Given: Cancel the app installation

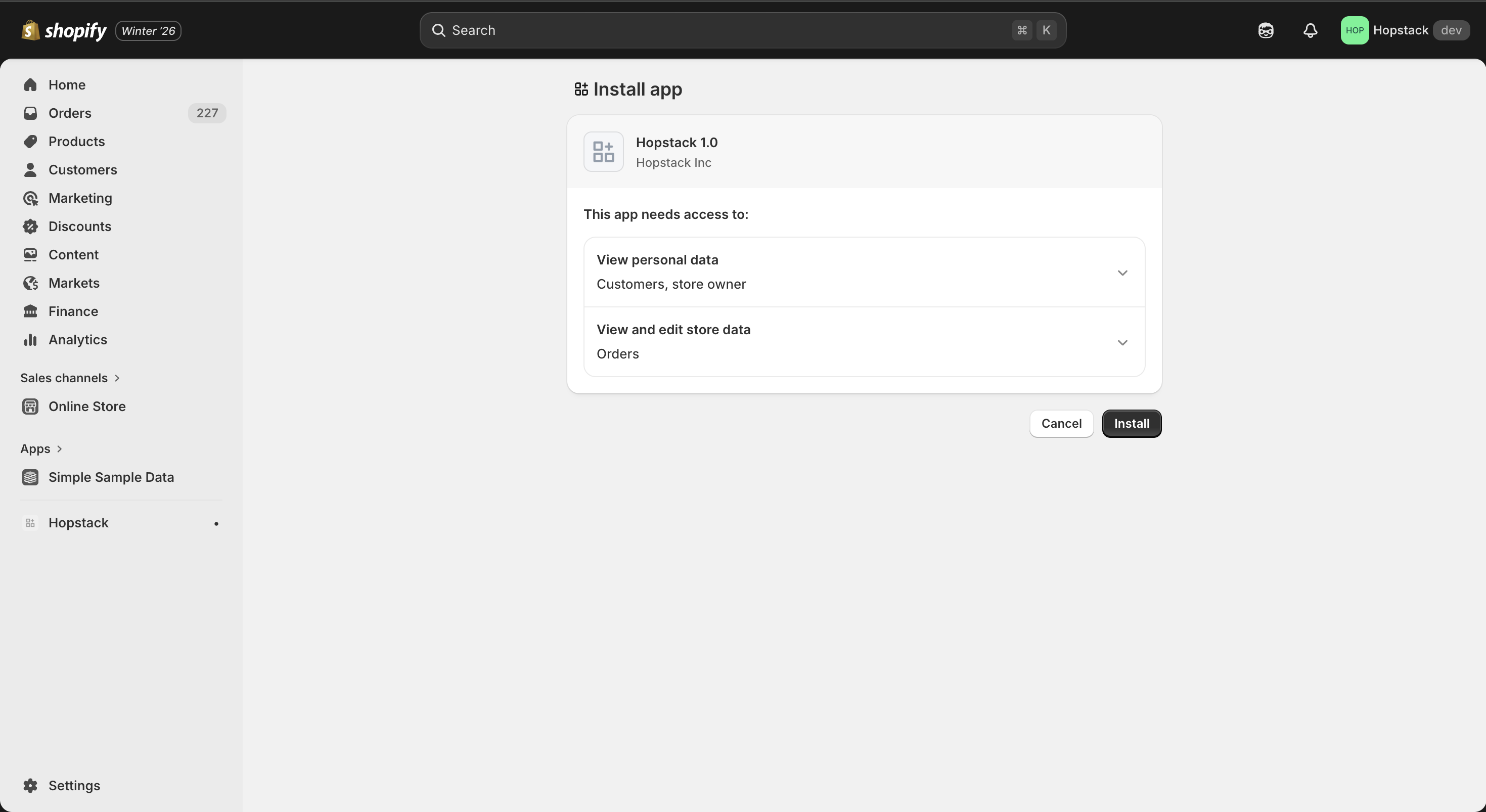Looking at the screenshot, I should [1061, 423].
